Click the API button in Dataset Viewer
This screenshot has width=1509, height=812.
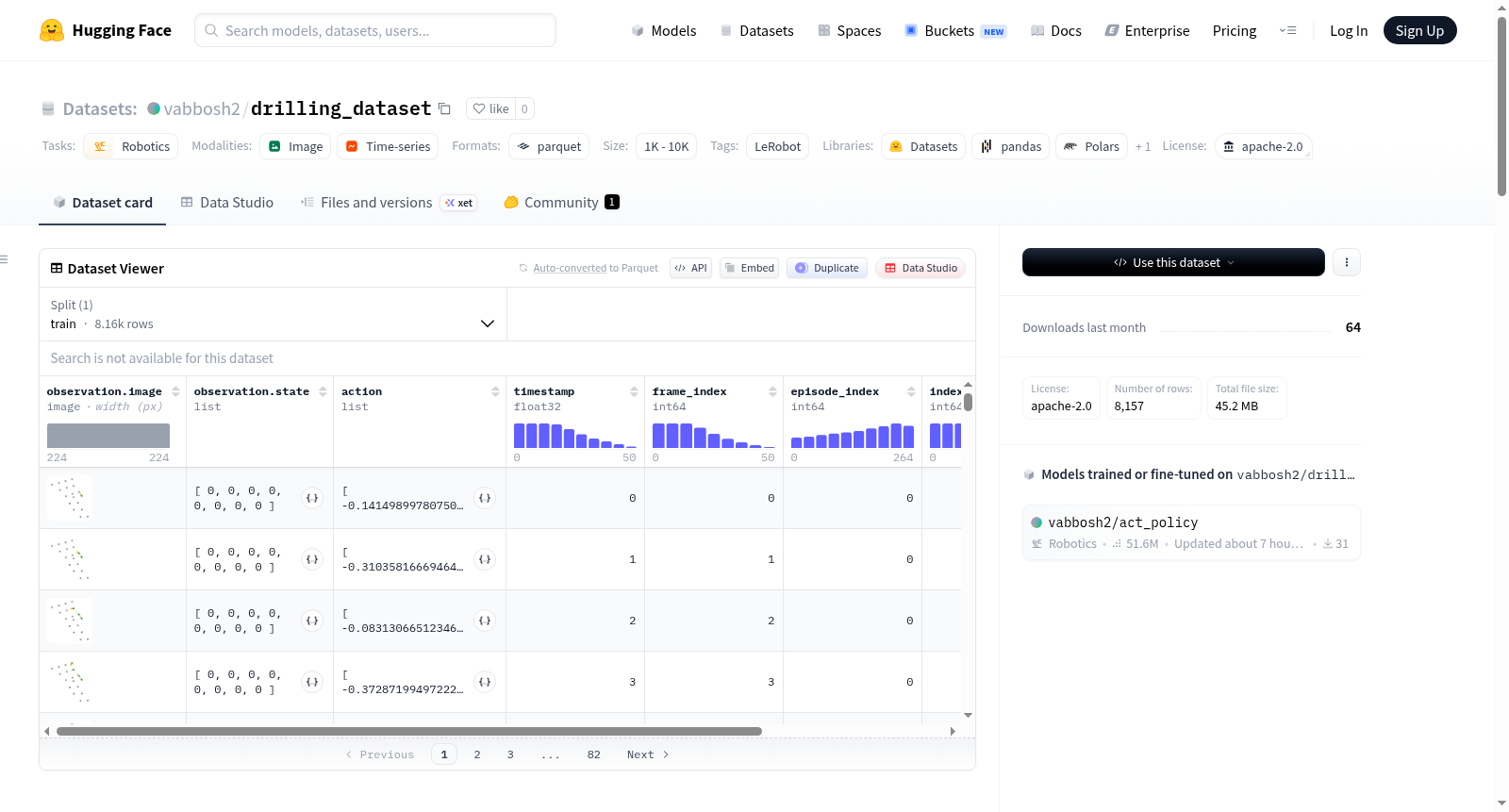[690, 268]
